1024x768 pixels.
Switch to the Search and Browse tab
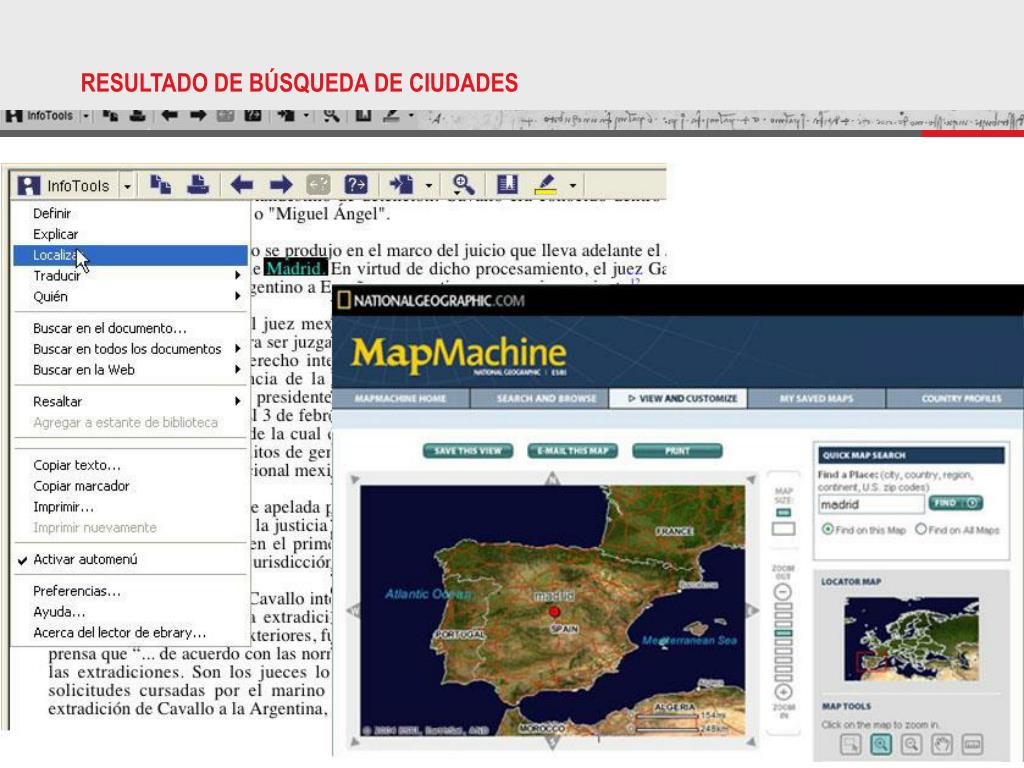coord(545,398)
